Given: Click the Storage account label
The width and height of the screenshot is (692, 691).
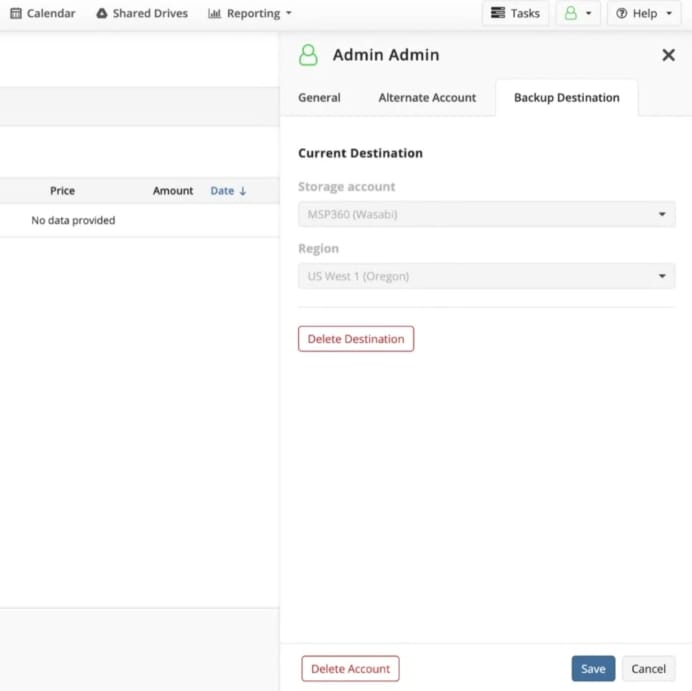Looking at the screenshot, I should click(x=346, y=187).
